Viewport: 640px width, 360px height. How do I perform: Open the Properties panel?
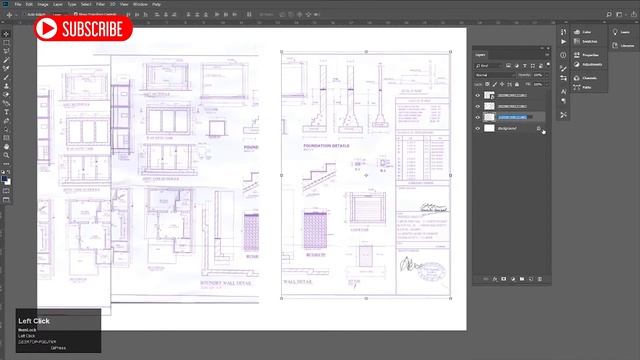click(x=587, y=55)
